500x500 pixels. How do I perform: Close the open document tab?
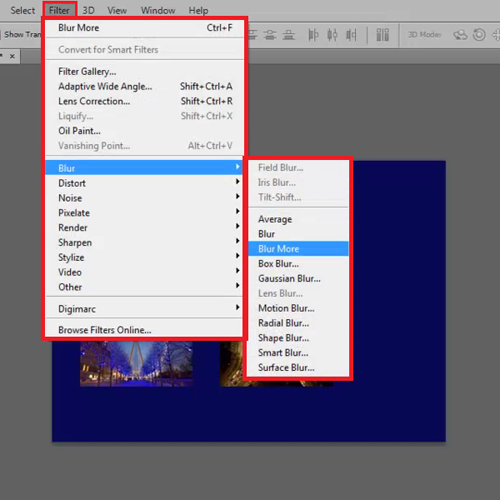pyautogui.click(x=12, y=56)
